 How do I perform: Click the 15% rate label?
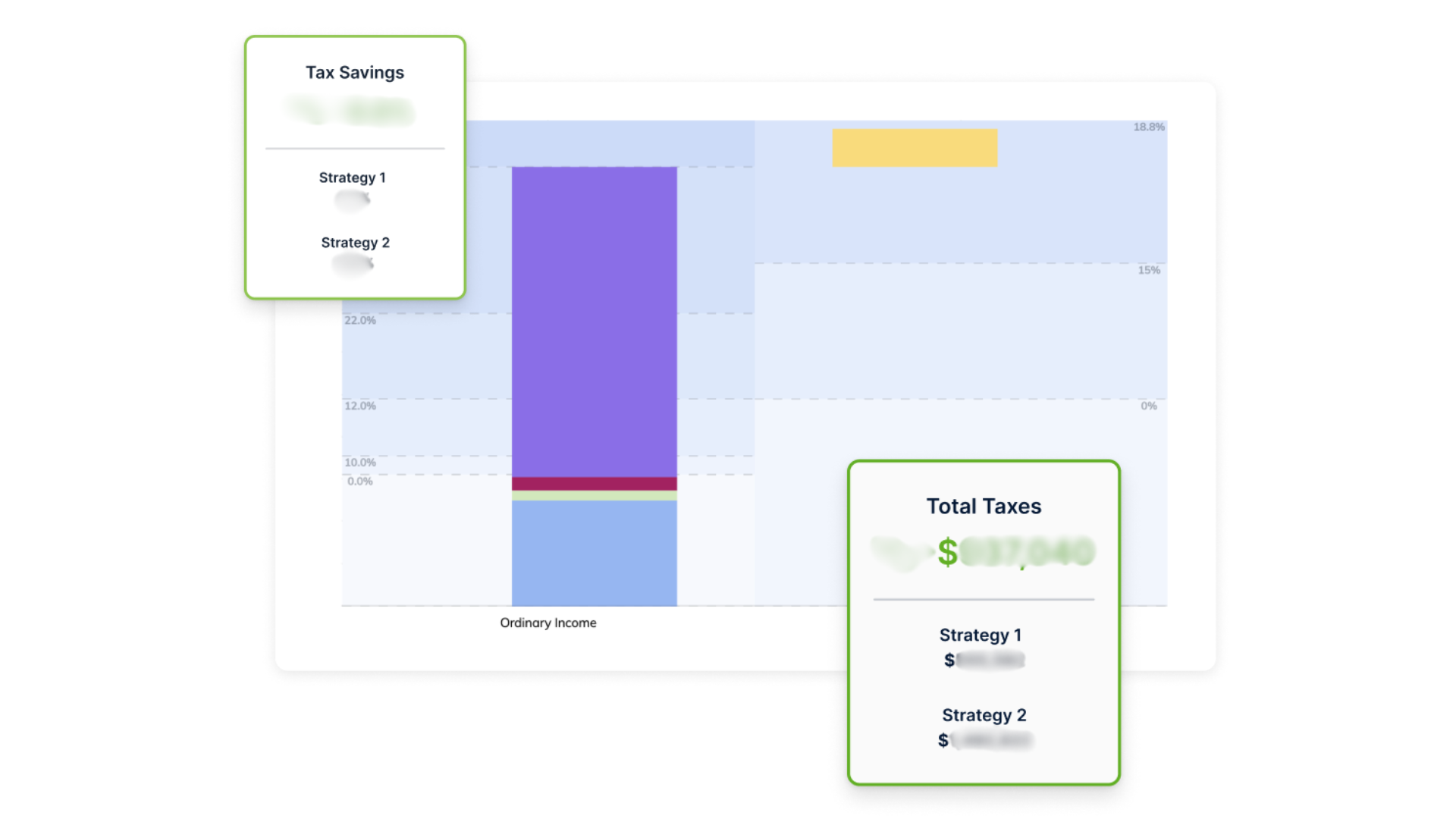(1149, 271)
